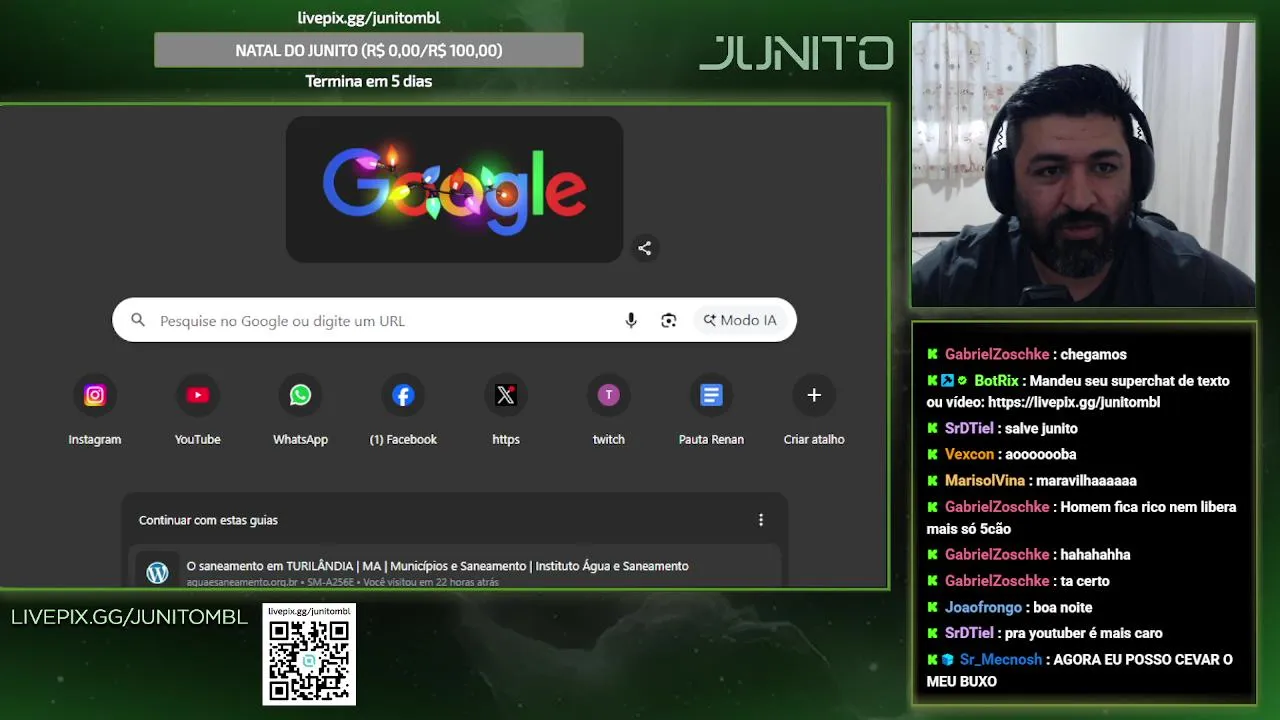Image resolution: width=1280 pixels, height=720 pixels.
Task: Start voice search with the microphone icon
Action: pos(631,320)
